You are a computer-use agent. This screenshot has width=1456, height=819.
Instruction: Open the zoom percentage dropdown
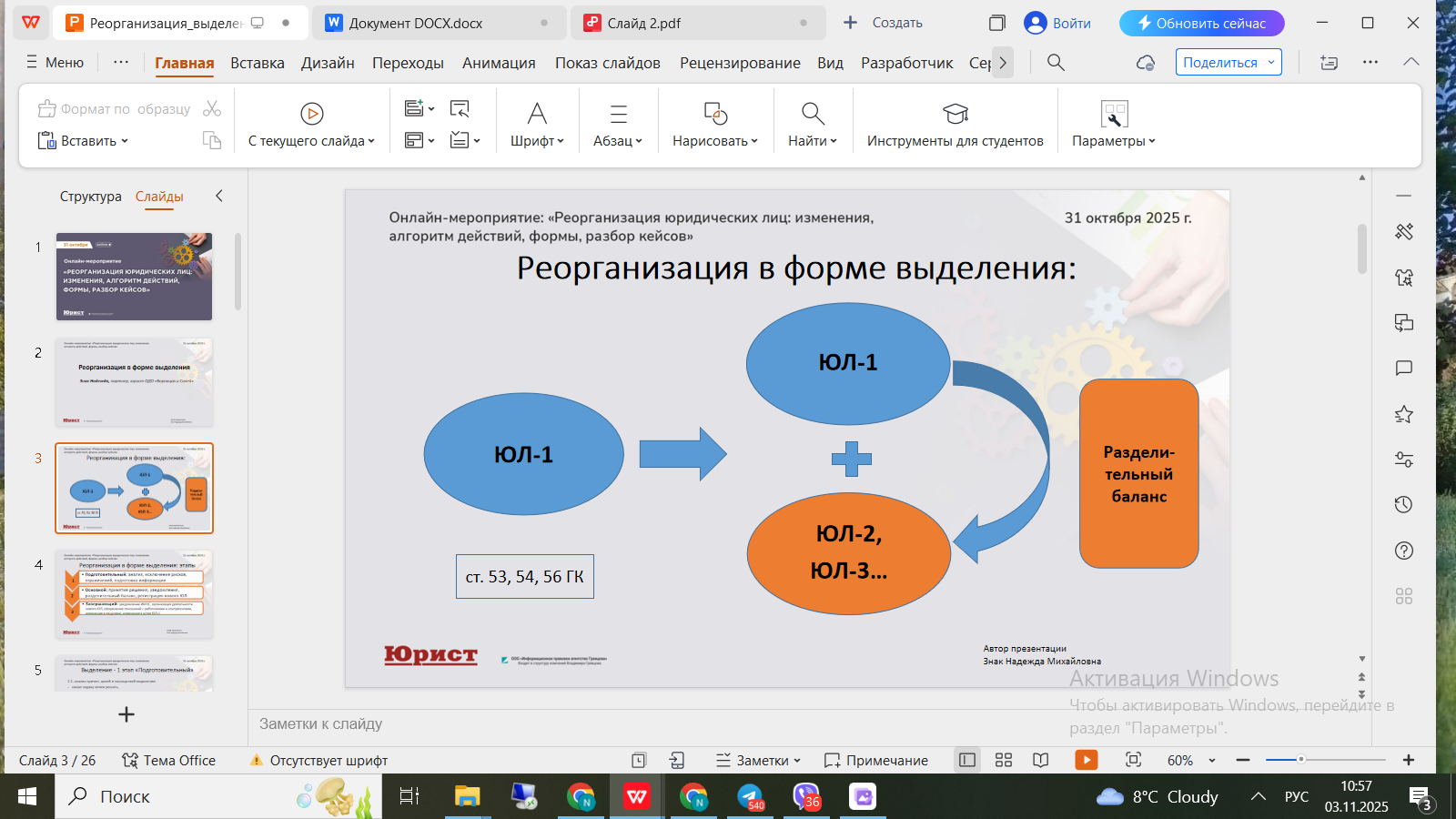tap(1212, 760)
